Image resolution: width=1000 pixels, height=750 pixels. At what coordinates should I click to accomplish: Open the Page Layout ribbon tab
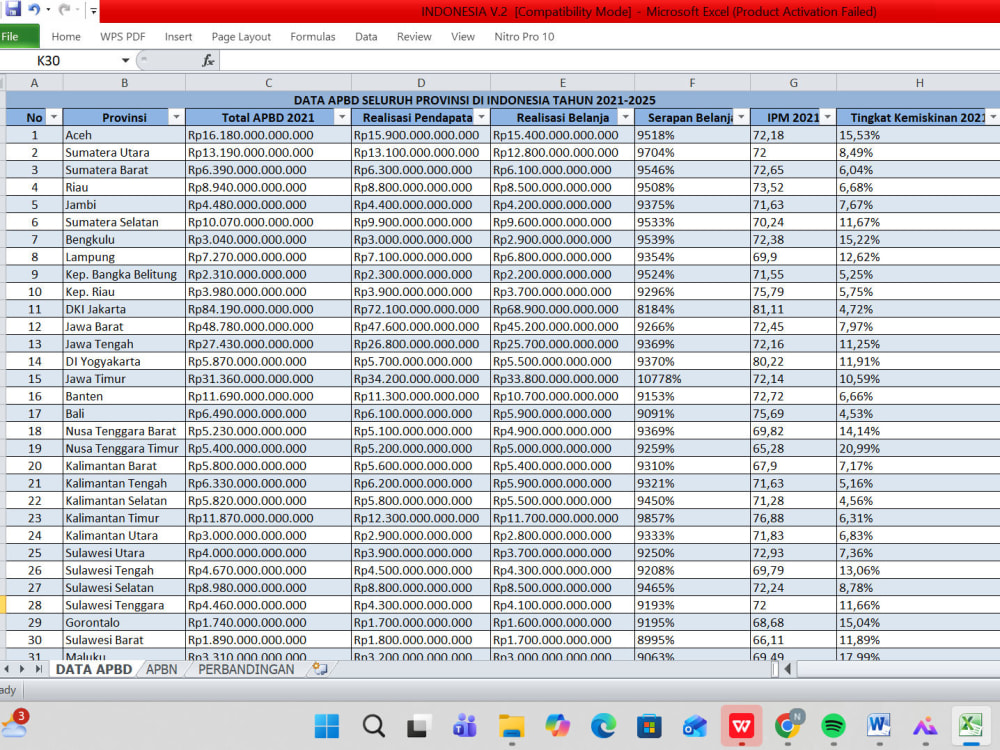(241, 37)
